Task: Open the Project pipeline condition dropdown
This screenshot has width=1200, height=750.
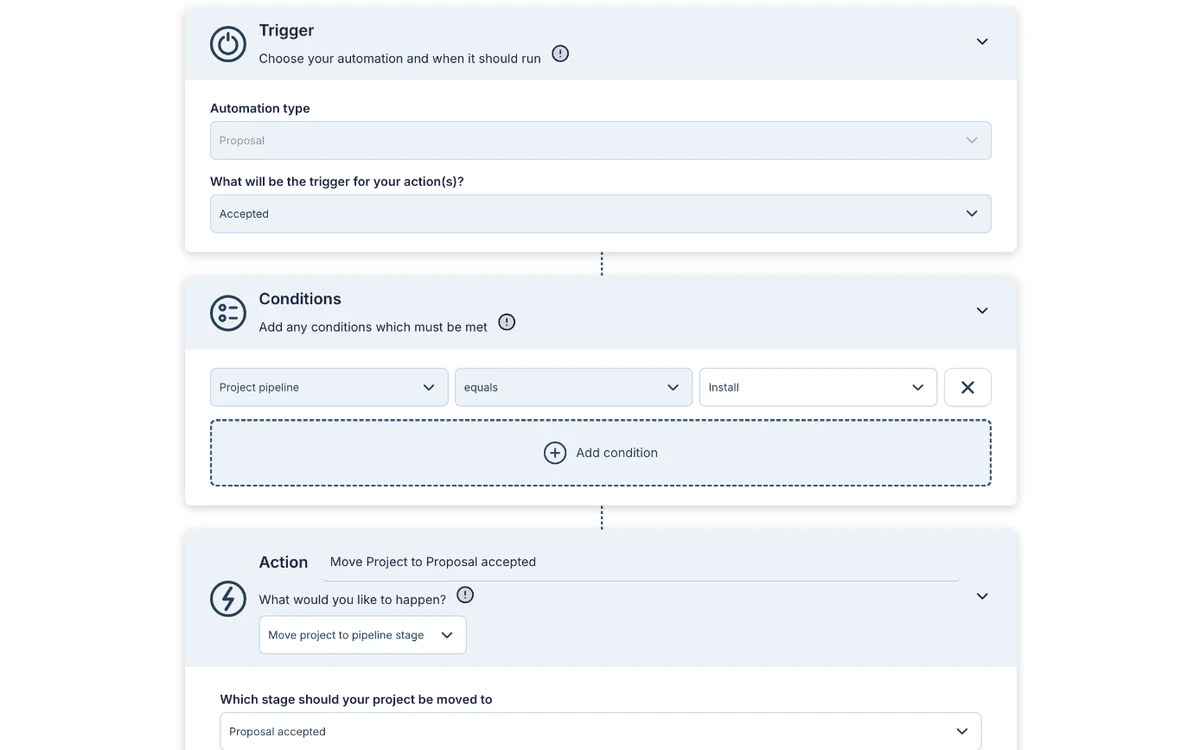Action: pos(329,387)
